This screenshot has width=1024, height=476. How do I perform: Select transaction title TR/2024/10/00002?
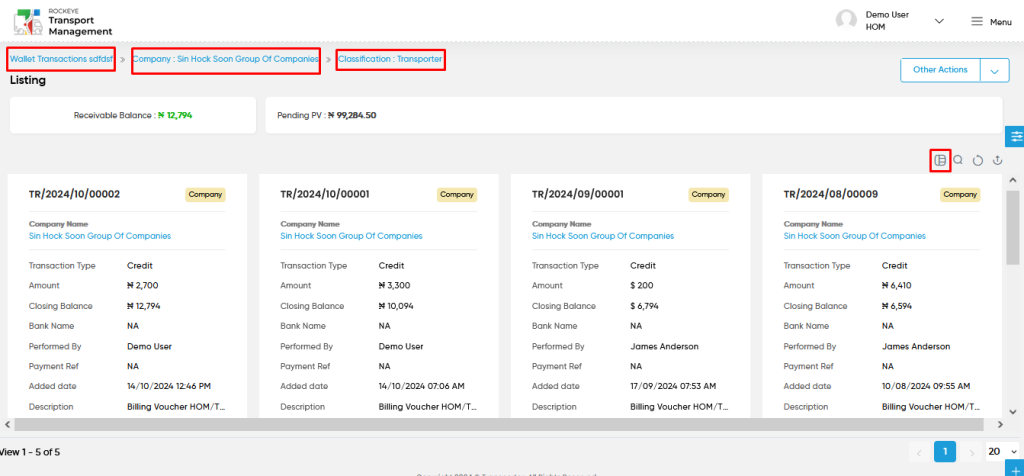coord(74,194)
